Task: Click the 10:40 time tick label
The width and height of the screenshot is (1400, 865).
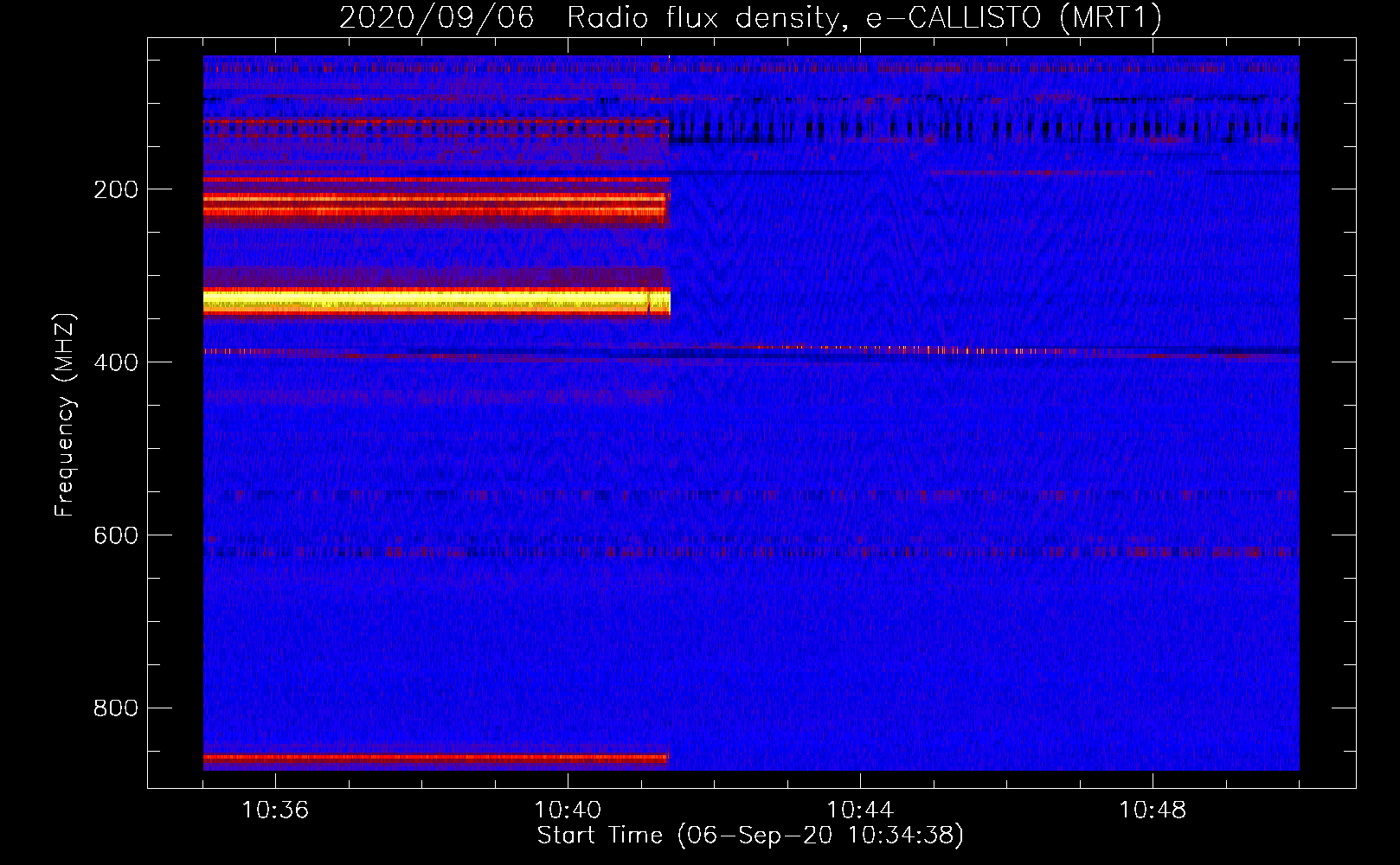Action: point(568,811)
